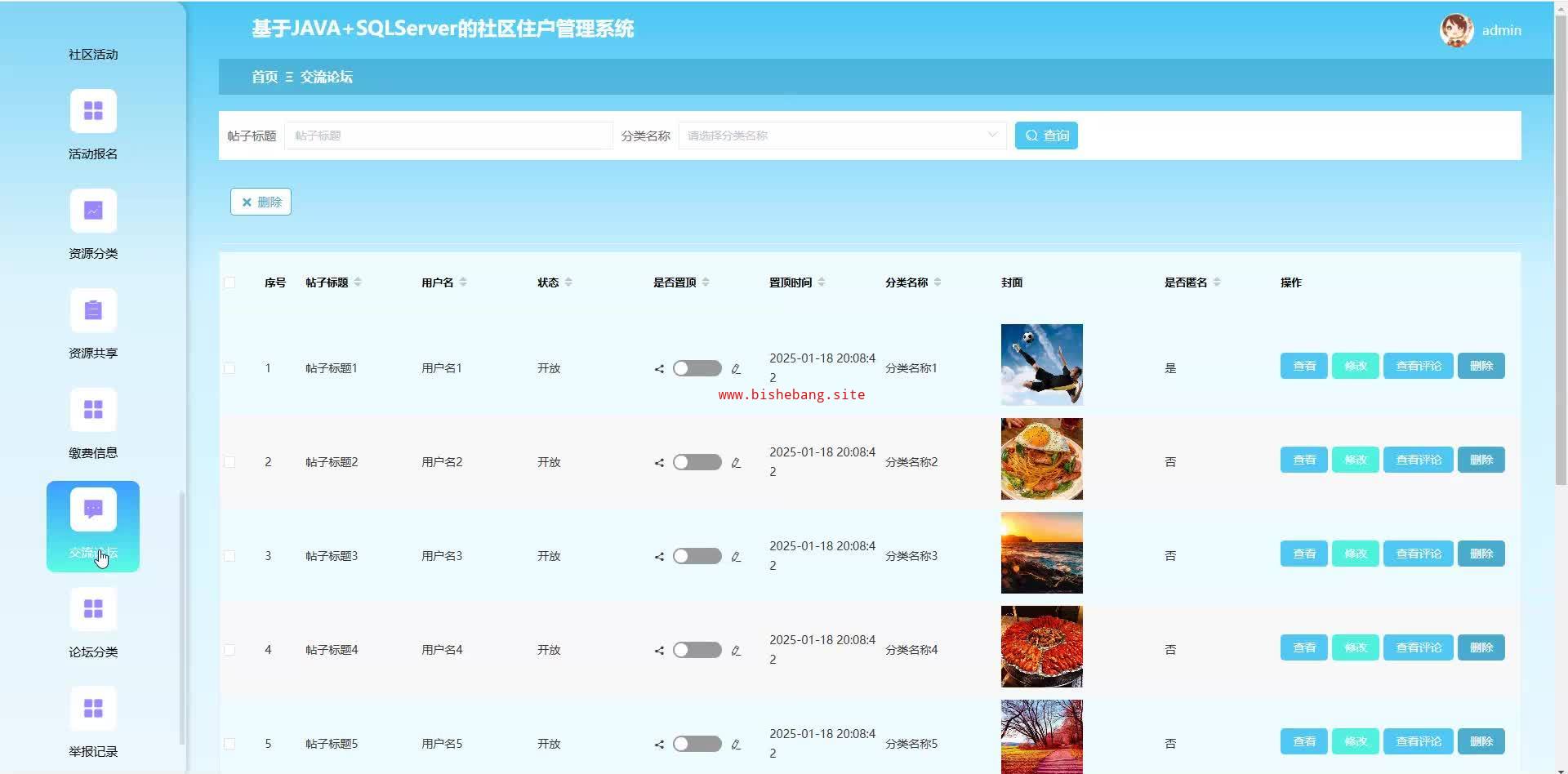Sort by 置顶时间 column
Viewport: 1568px width, 774px height.
tap(821, 282)
